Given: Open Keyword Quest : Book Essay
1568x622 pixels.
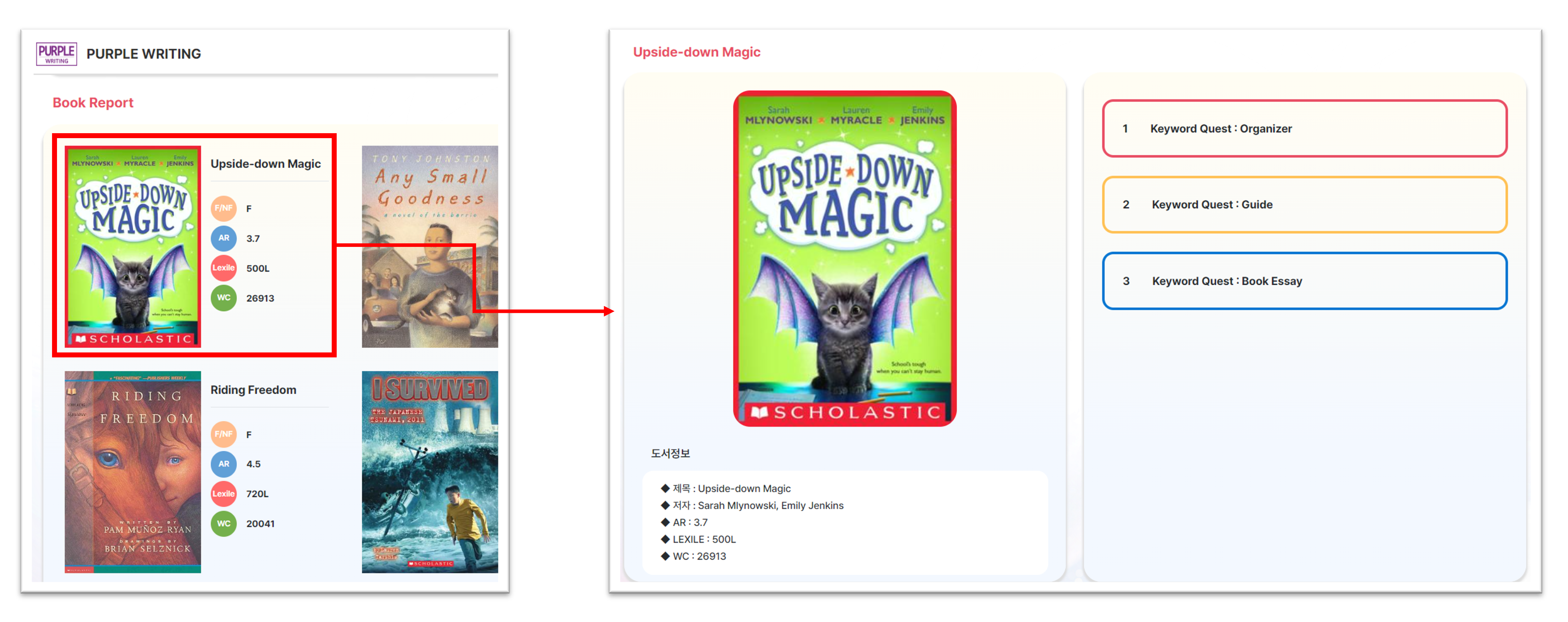Looking at the screenshot, I should click(1305, 281).
